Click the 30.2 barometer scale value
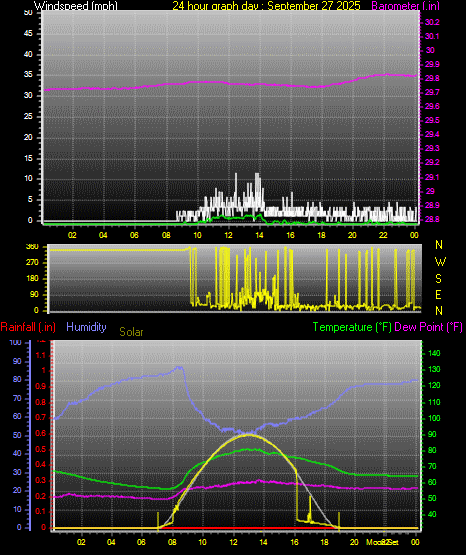Image resolution: width=466 pixels, height=555 pixels. click(x=432, y=22)
